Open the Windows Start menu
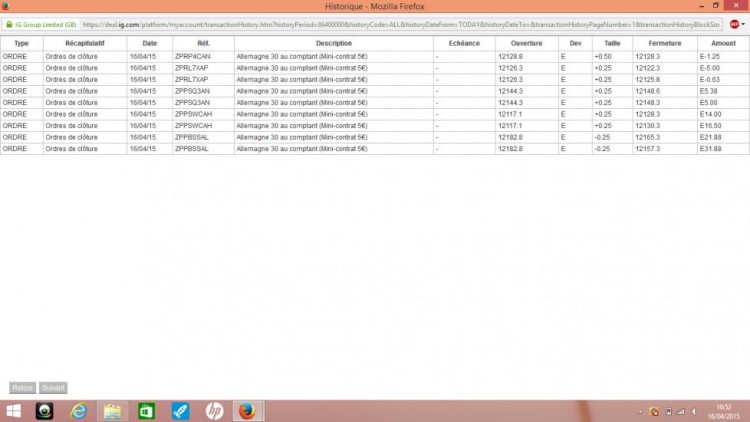This screenshot has width=750, height=422. [x=14, y=411]
